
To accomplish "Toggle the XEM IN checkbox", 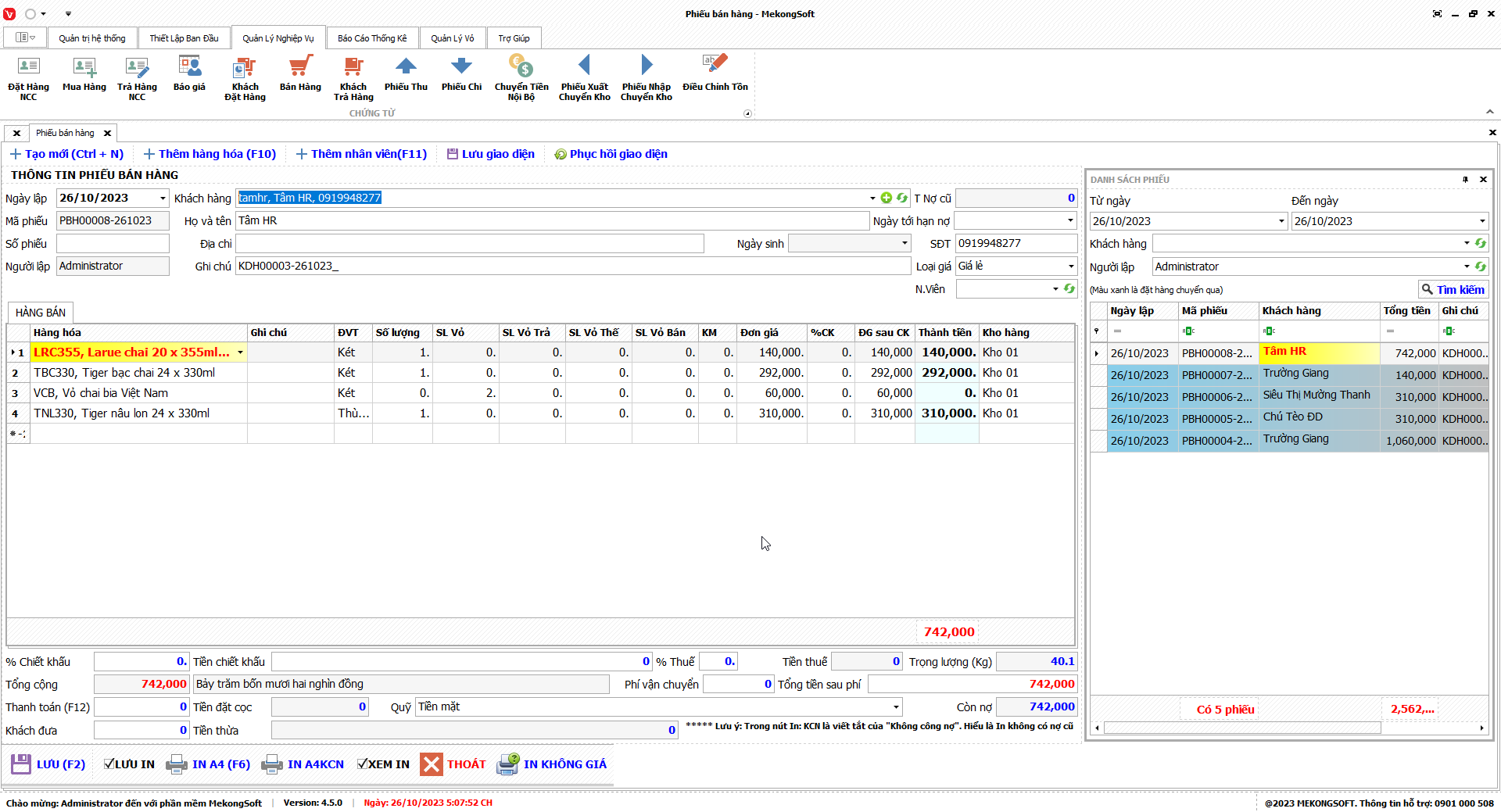I will point(363,764).
